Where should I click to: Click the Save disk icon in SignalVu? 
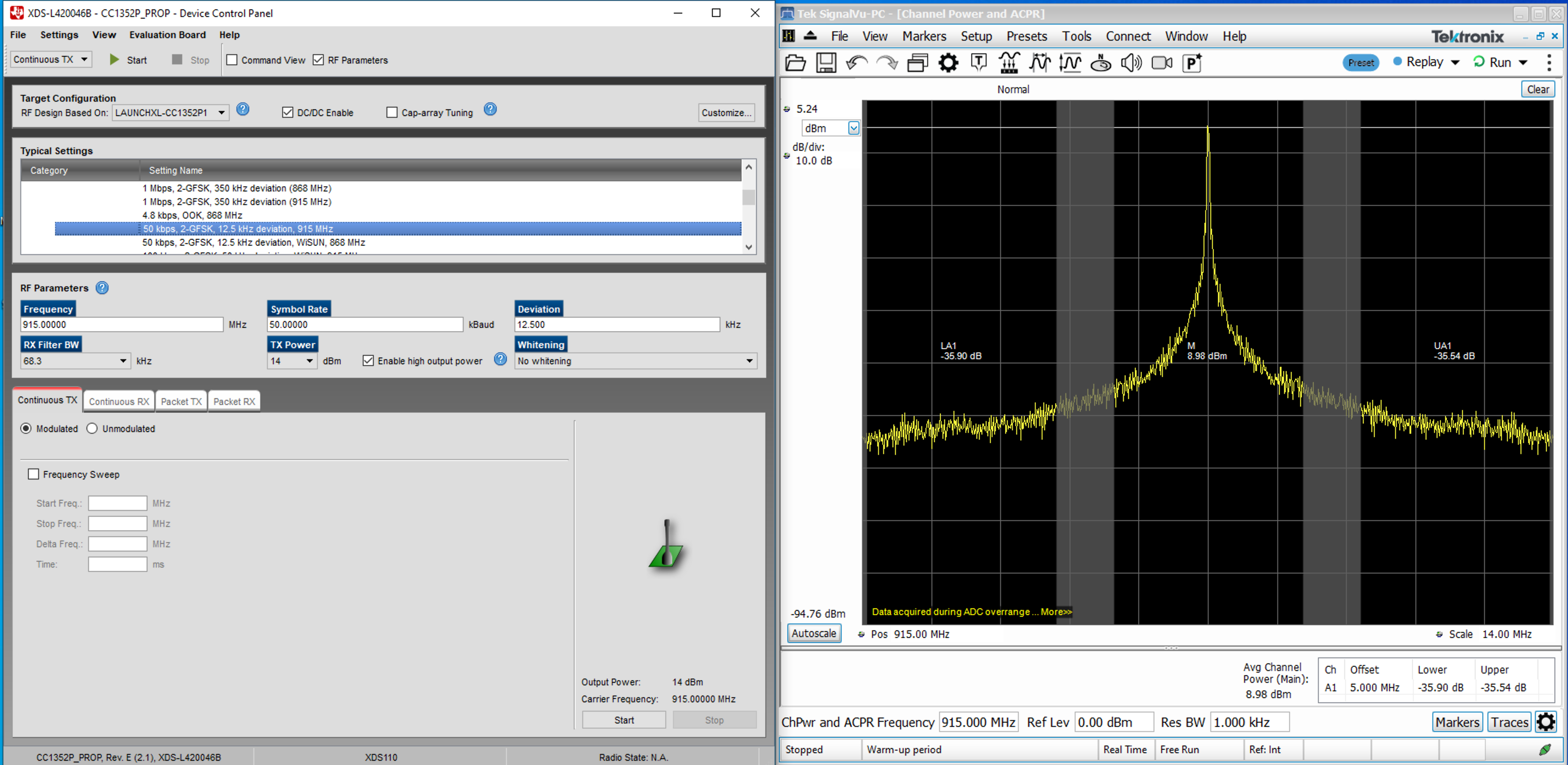click(x=826, y=63)
